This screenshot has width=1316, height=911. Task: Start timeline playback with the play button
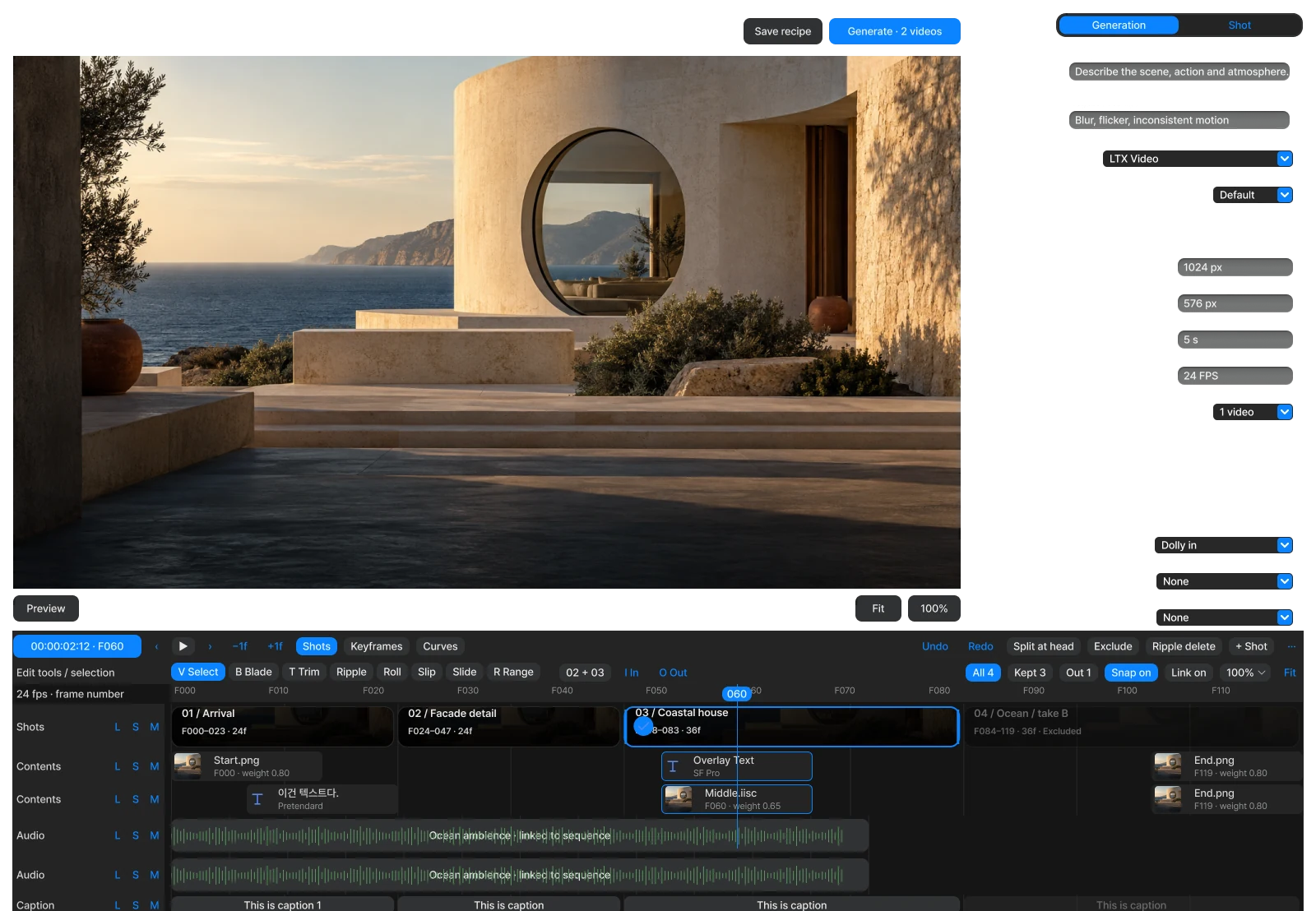click(183, 646)
